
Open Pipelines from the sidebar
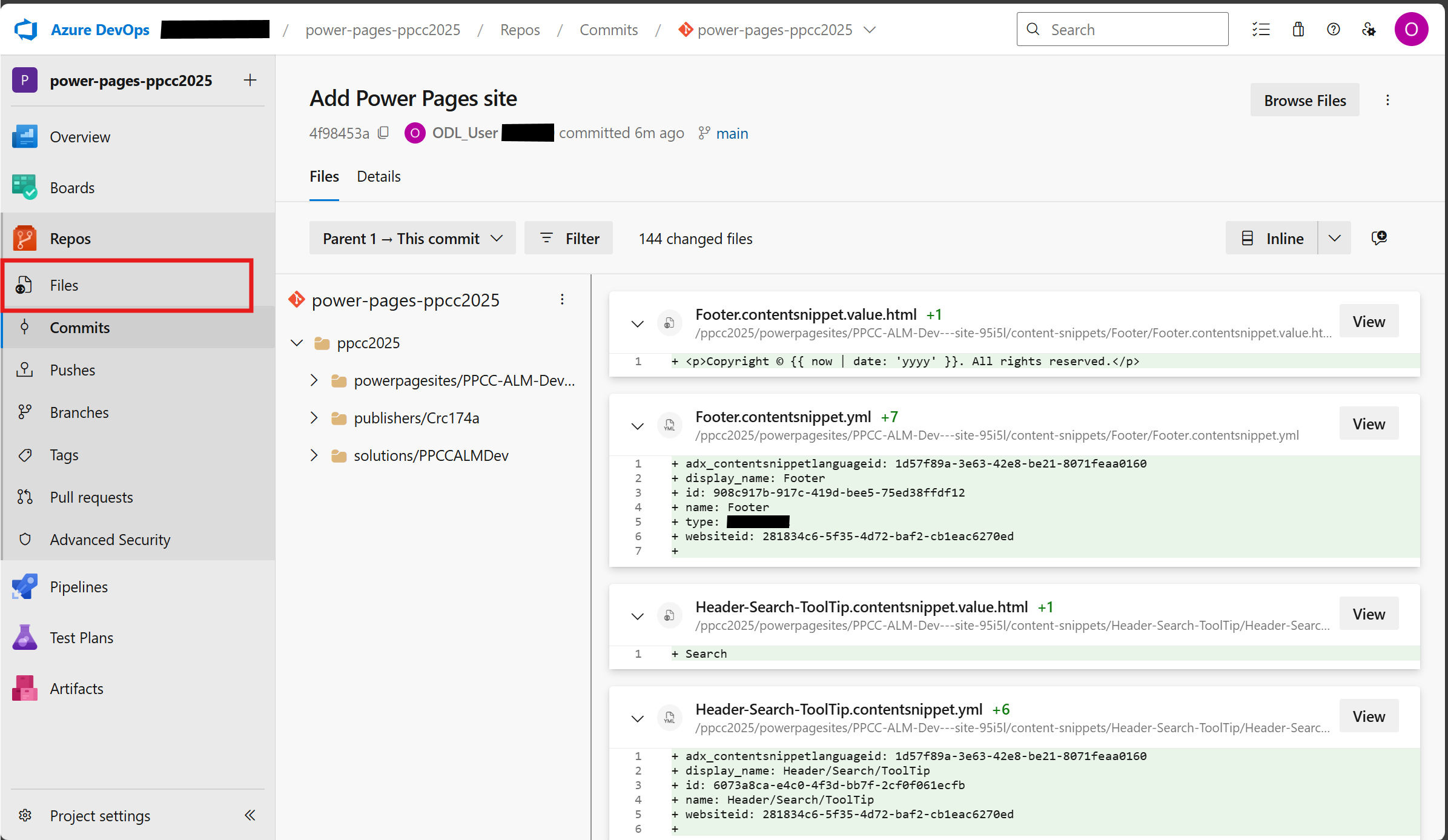click(x=78, y=586)
